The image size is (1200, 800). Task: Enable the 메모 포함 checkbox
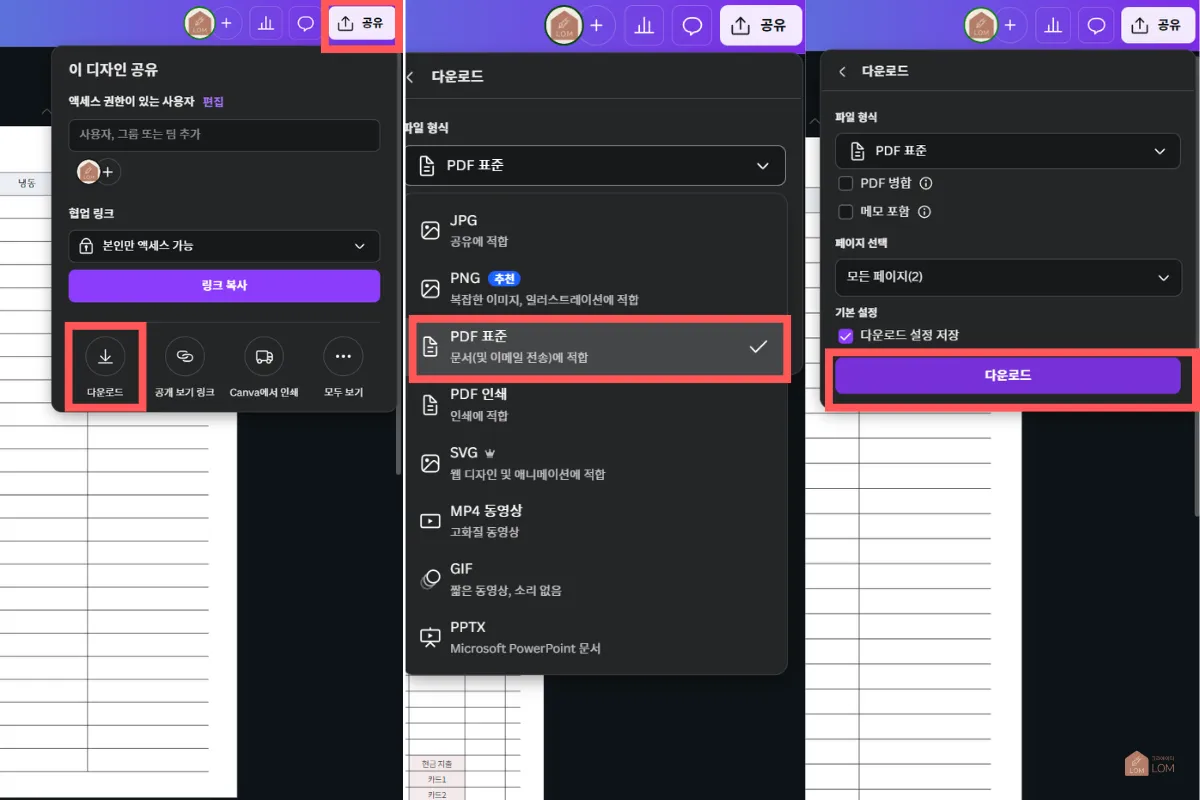pos(846,211)
